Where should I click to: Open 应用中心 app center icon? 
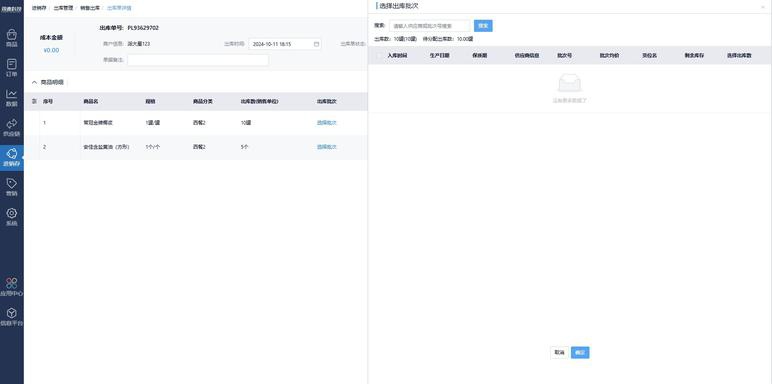click(12, 287)
